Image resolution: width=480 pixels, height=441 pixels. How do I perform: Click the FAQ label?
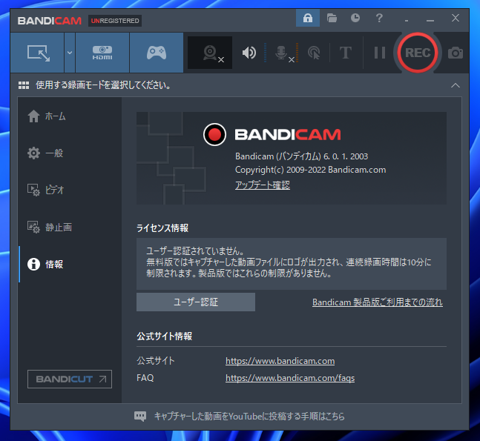pos(145,378)
